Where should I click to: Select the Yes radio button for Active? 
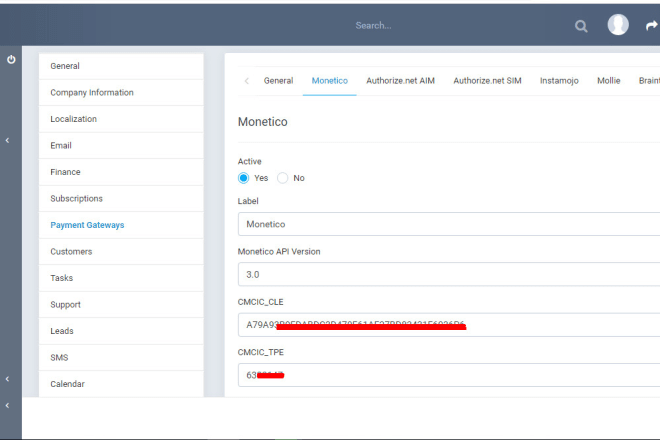pyautogui.click(x=243, y=178)
